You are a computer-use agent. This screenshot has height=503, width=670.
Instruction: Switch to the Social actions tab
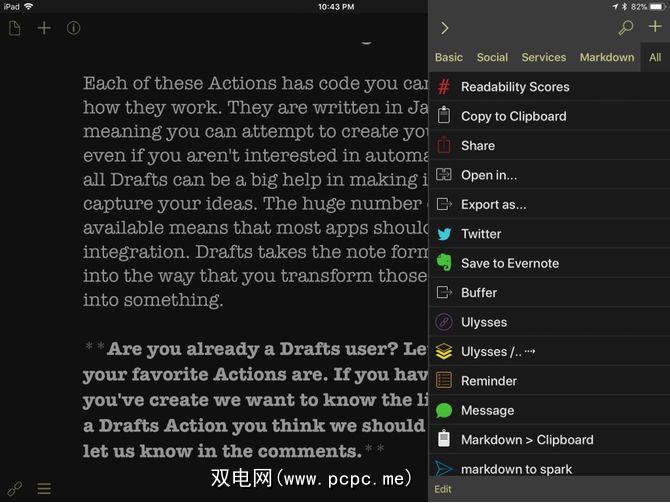492,57
